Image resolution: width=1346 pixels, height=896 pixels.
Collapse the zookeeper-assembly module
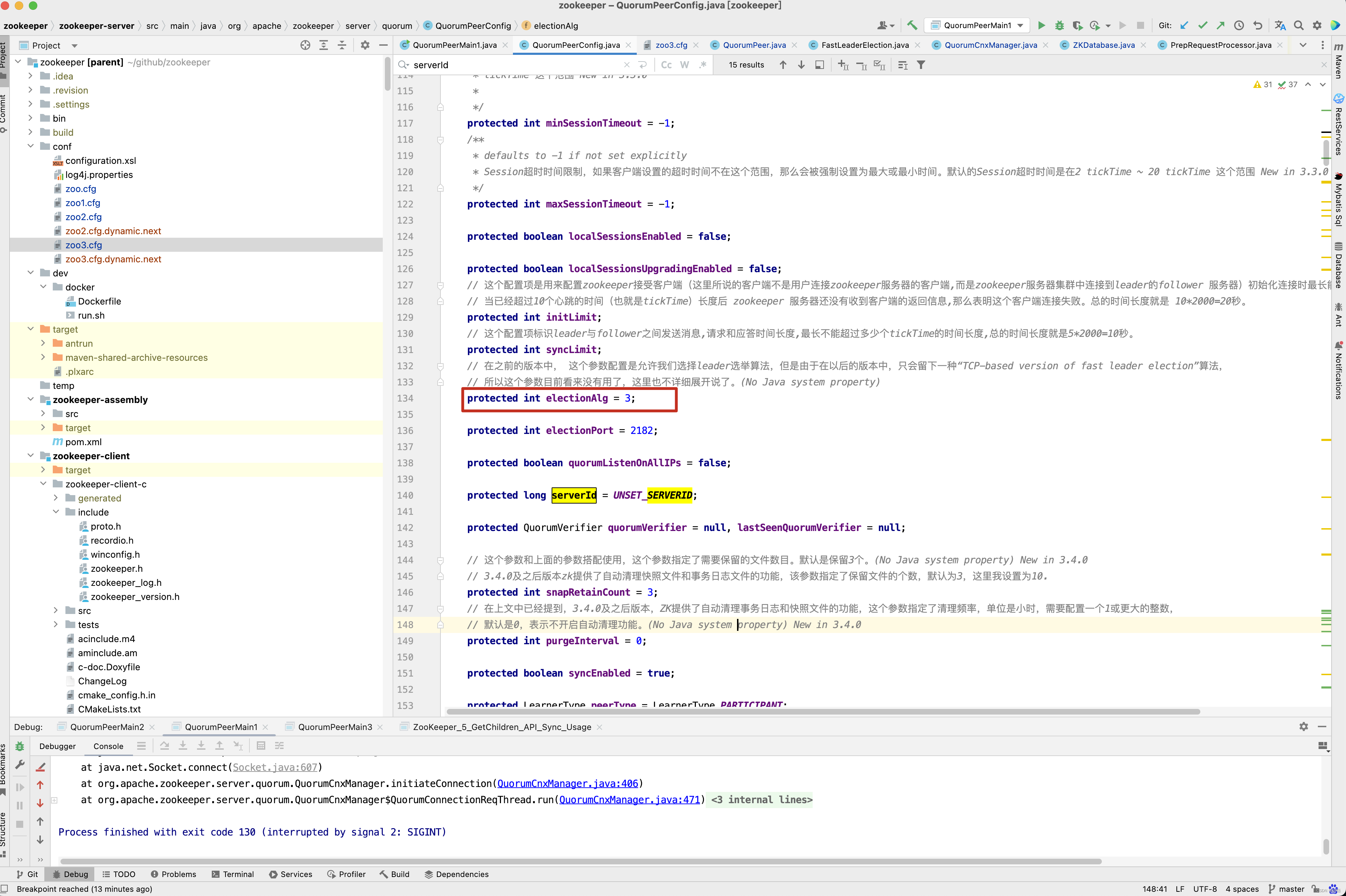31,399
